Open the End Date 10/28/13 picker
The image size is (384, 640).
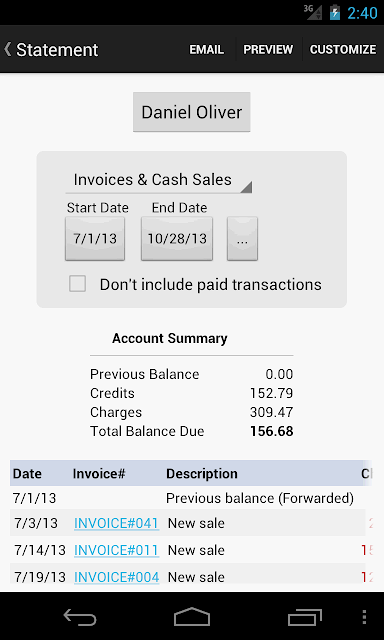[x=177, y=238]
